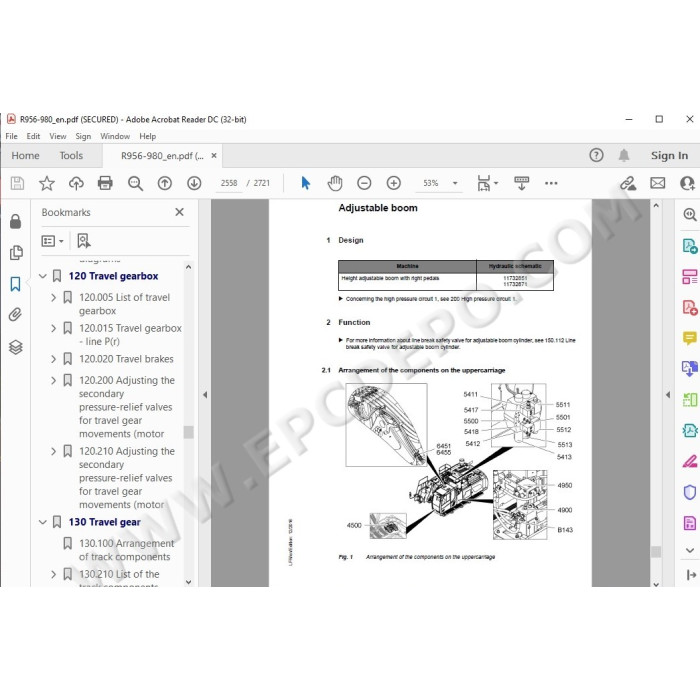Click the Save file icon
700x700 pixels.
tap(17, 183)
